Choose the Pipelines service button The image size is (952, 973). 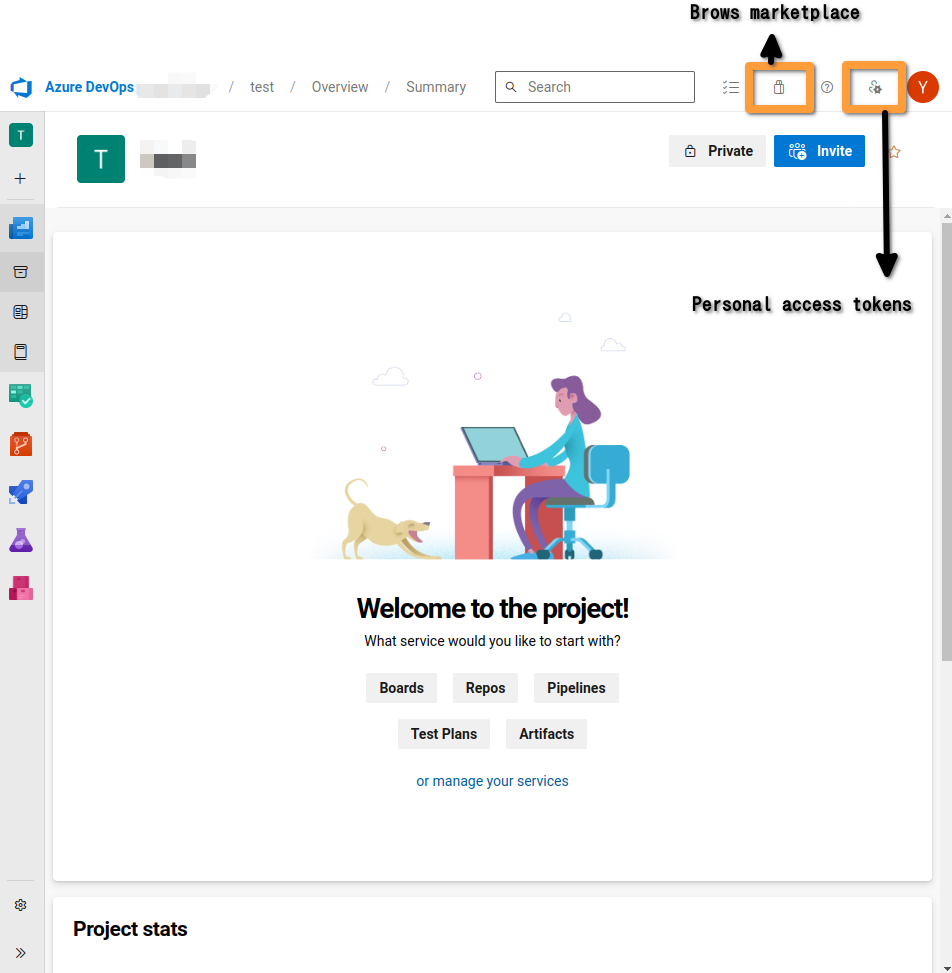coord(576,688)
